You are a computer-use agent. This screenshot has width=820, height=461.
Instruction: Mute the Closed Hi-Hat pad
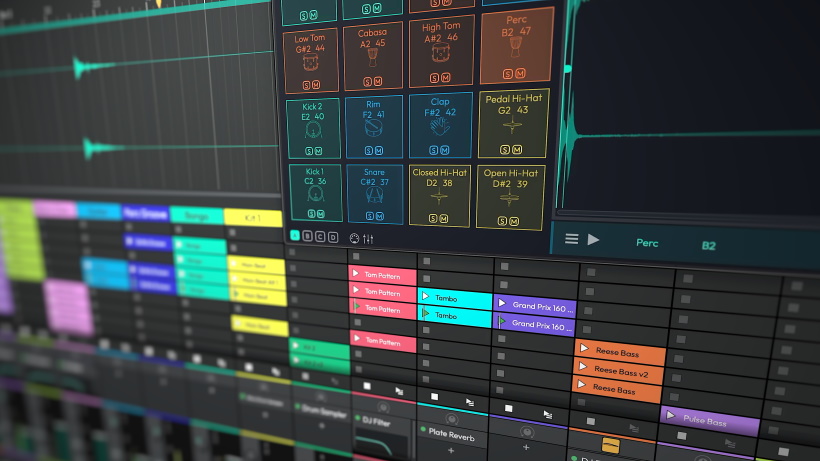point(443,218)
